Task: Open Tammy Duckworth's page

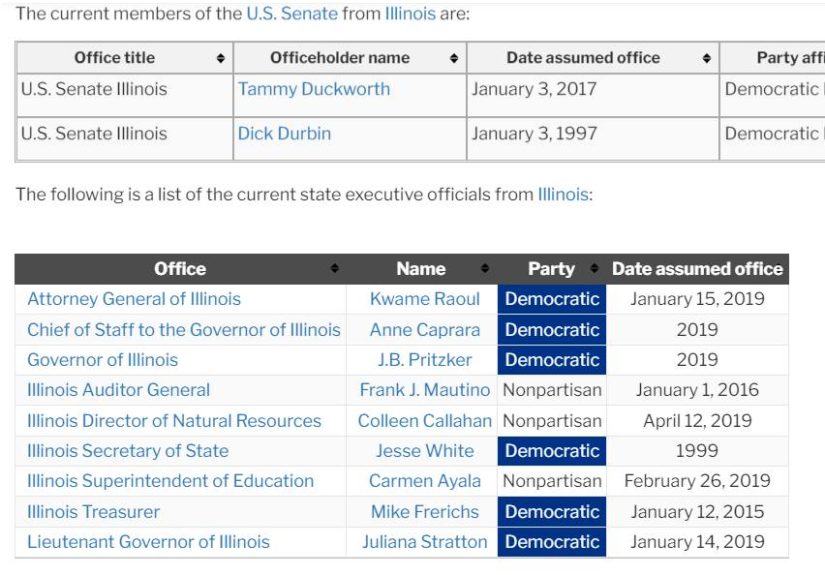Action: pos(314,89)
